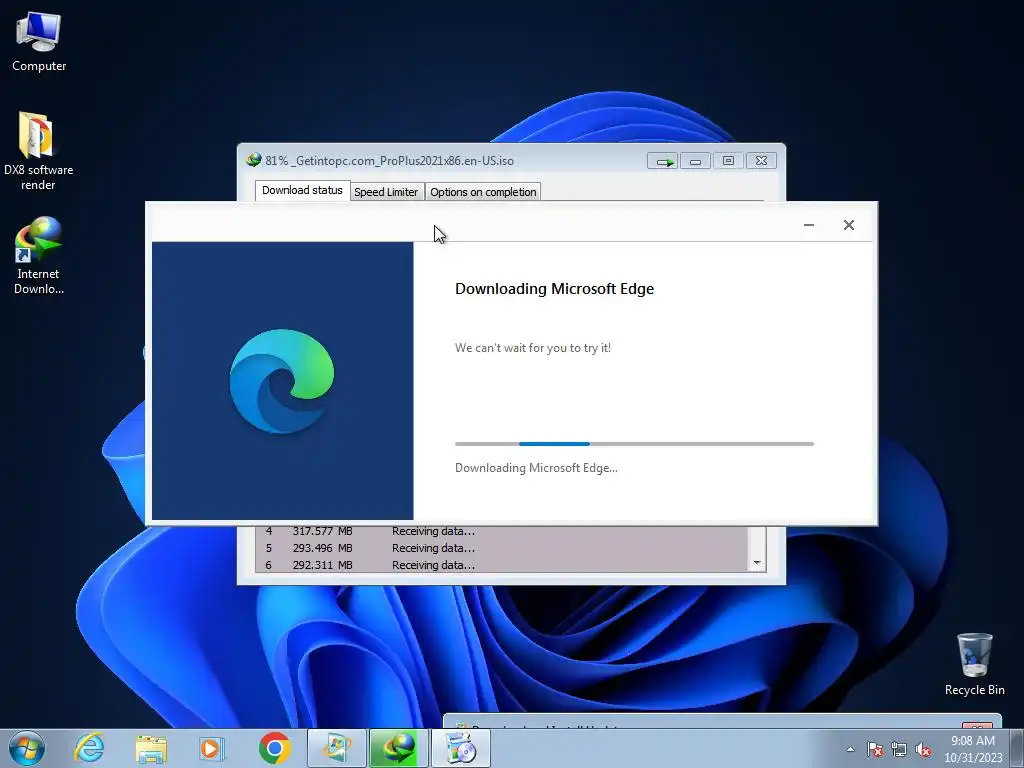1024x768 pixels.
Task: Open Windows Media Player from the taskbar
Action: click(211, 748)
